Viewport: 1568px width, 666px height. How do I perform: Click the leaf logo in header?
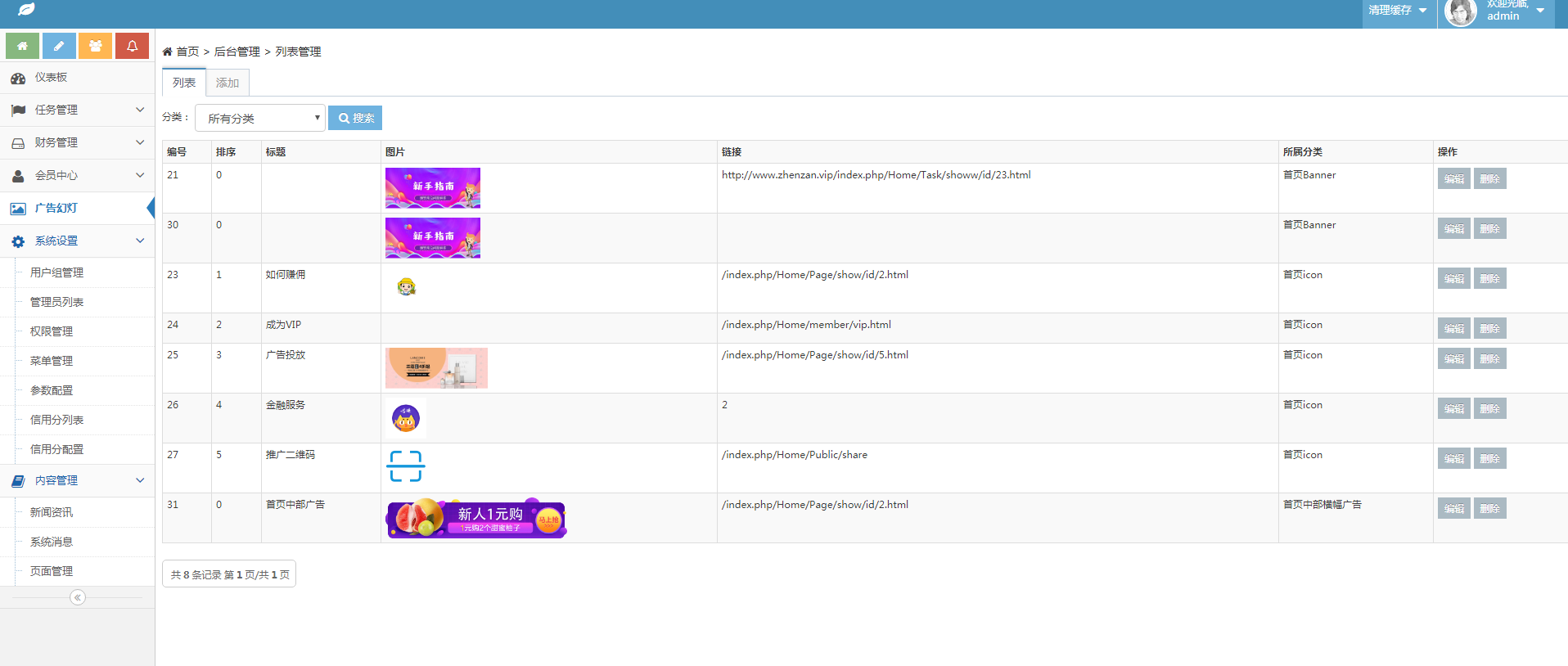pyautogui.click(x=26, y=10)
